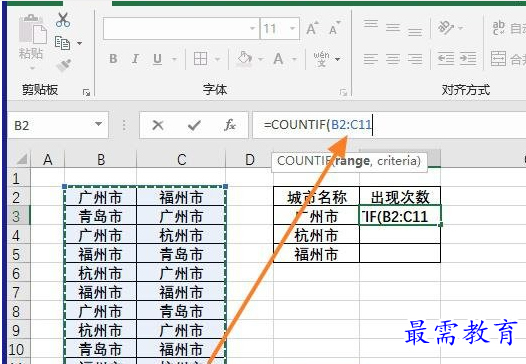Click the select all corner triangle
This screenshot has width=526, height=364.
(22, 159)
